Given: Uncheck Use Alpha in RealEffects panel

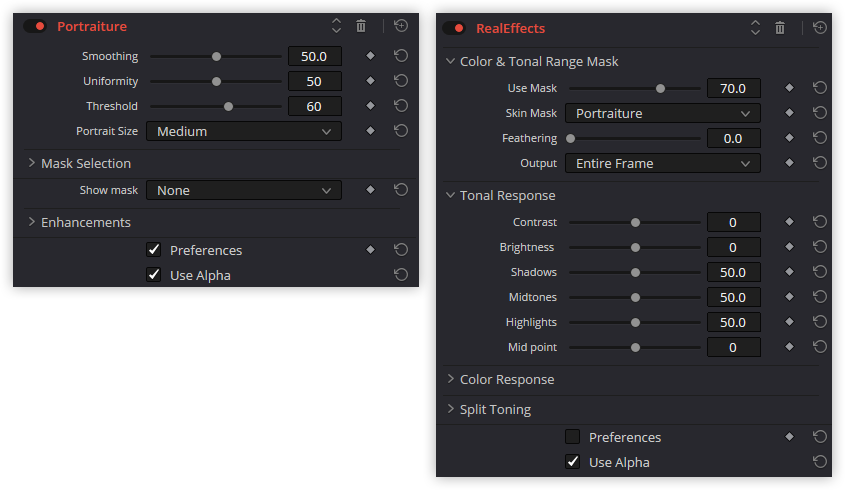Looking at the screenshot, I should (572, 461).
